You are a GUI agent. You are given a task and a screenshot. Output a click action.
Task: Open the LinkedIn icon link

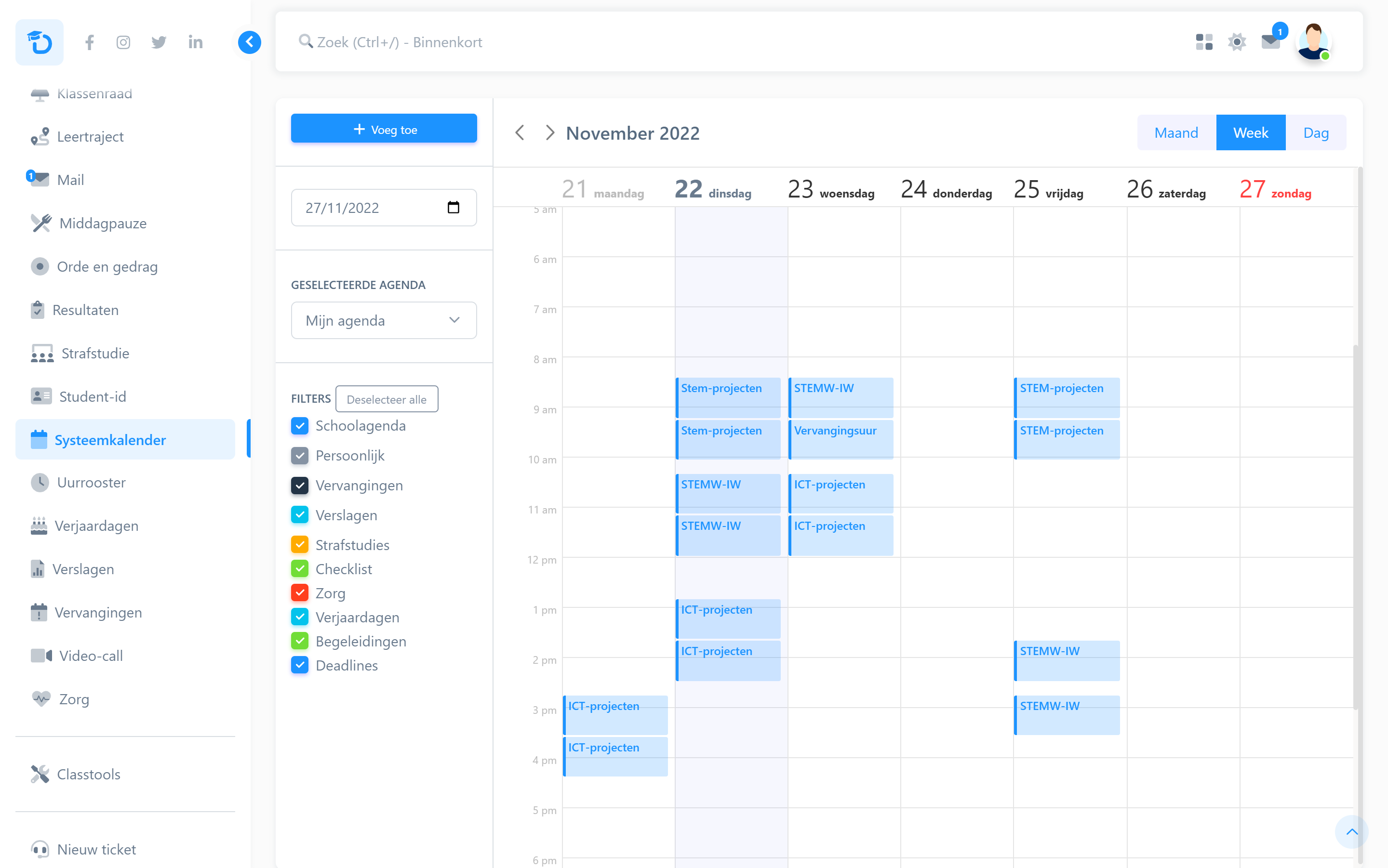pyautogui.click(x=195, y=42)
